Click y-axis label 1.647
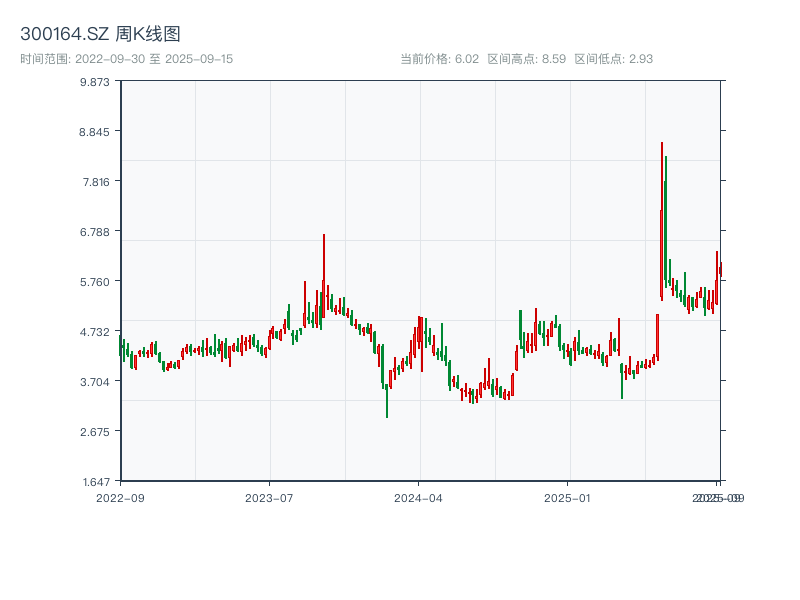Viewport: 800px width, 600px height. click(x=96, y=482)
